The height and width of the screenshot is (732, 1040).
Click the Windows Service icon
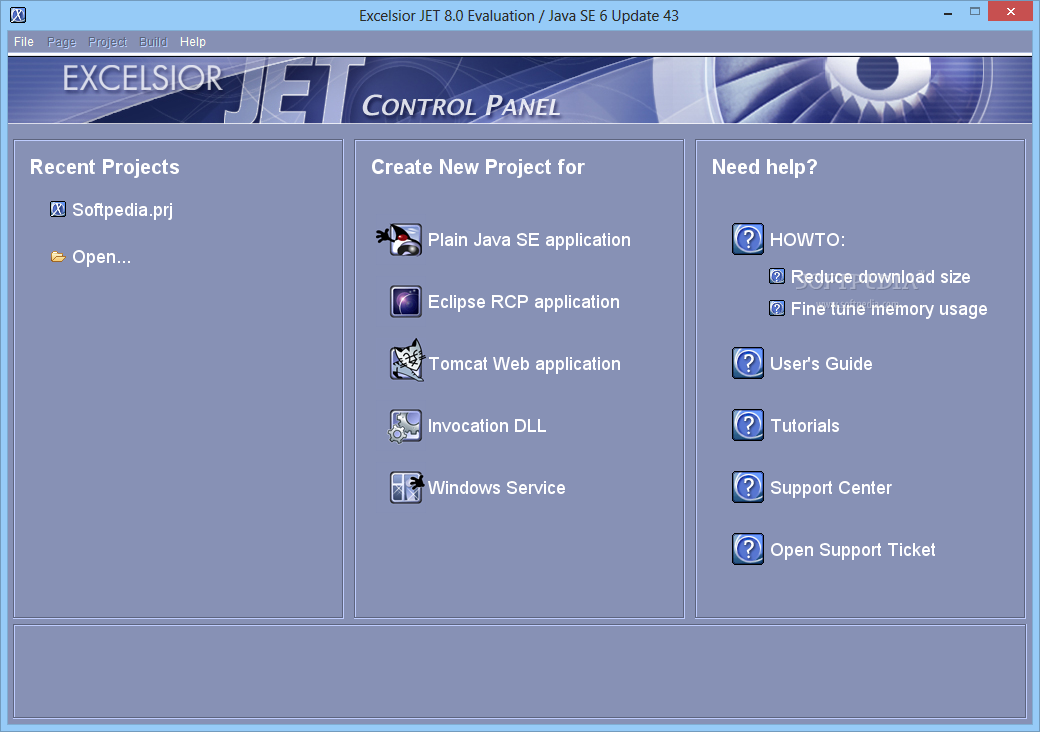click(x=407, y=487)
